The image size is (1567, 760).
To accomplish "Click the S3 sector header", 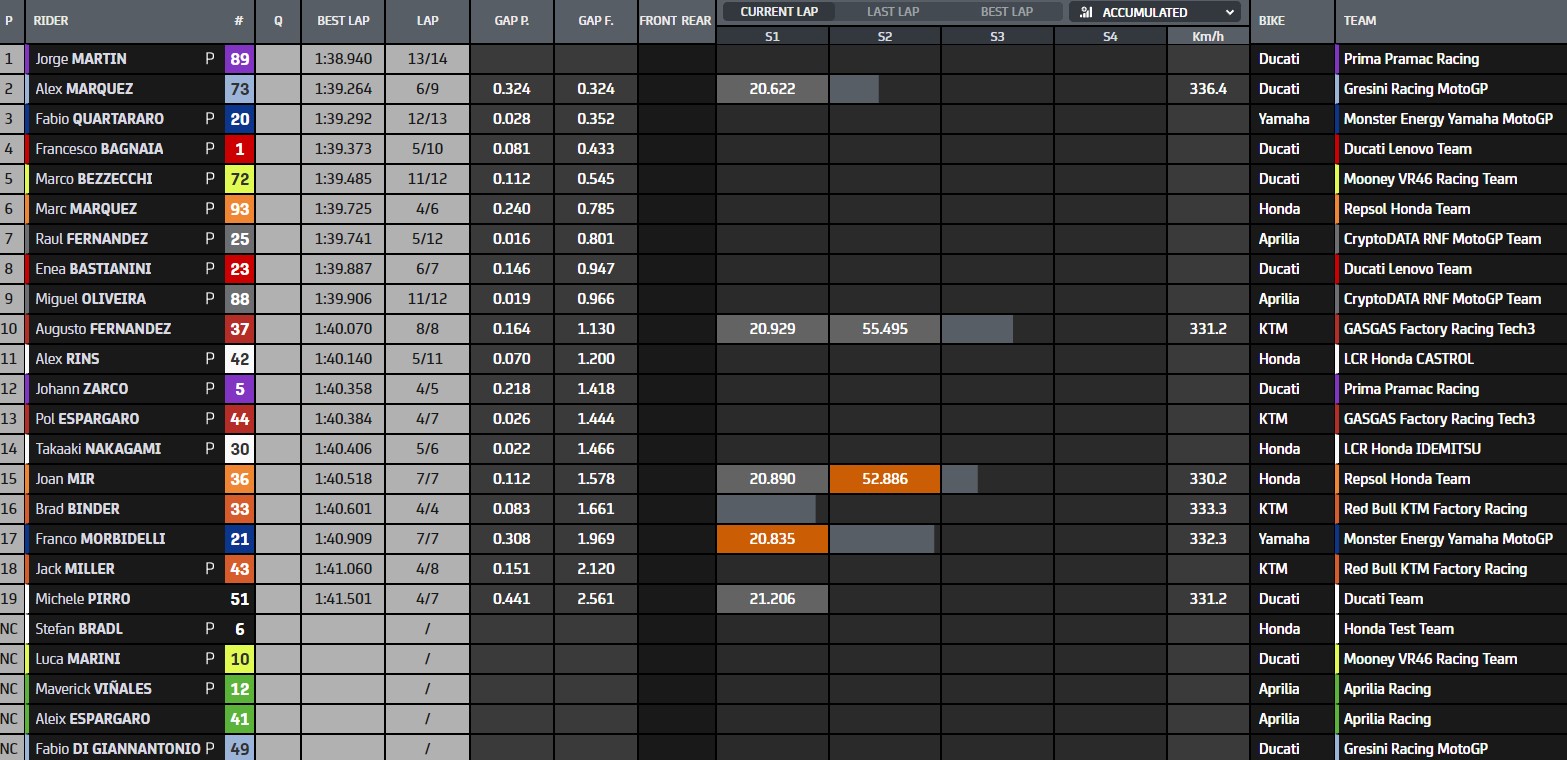I will (x=997, y=35).
